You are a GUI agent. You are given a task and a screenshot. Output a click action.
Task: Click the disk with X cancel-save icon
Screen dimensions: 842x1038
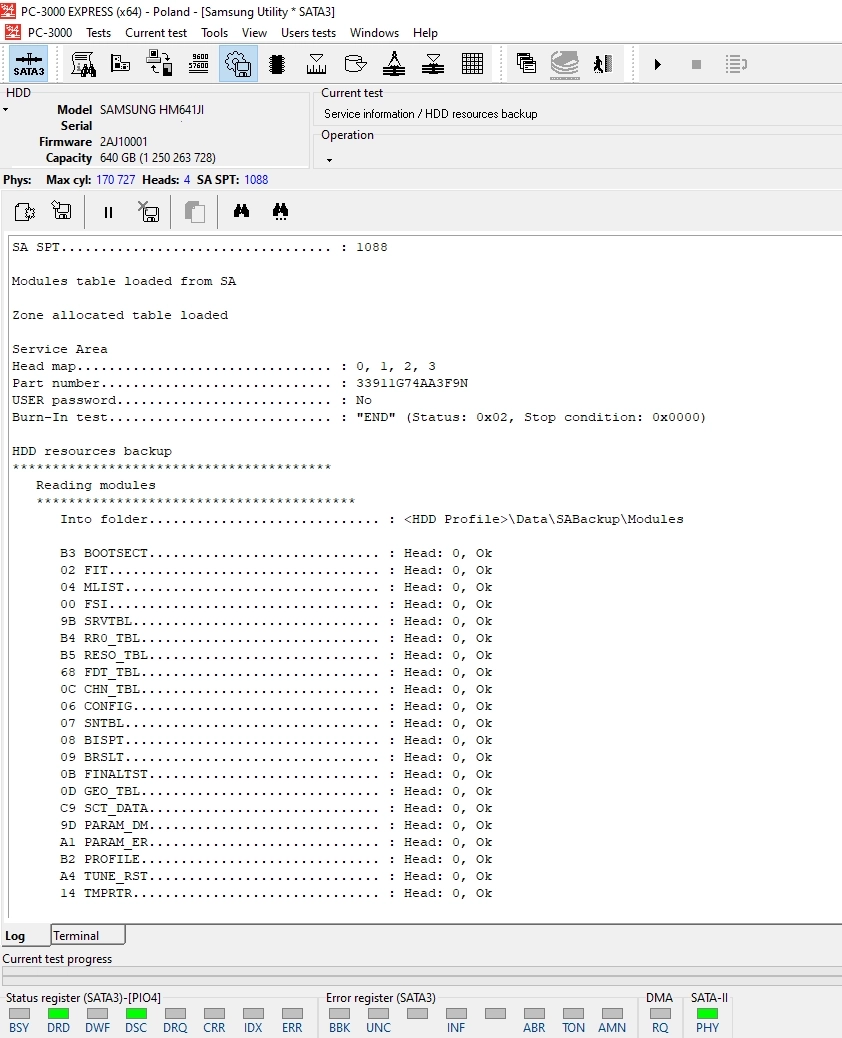coord(148,211)
